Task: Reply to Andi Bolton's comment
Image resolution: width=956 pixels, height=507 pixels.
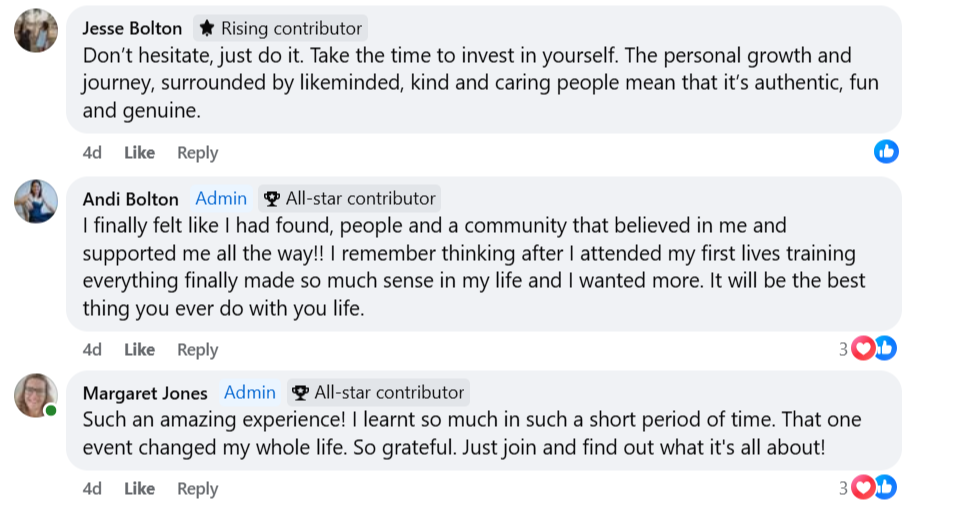Action: point(197,349)
